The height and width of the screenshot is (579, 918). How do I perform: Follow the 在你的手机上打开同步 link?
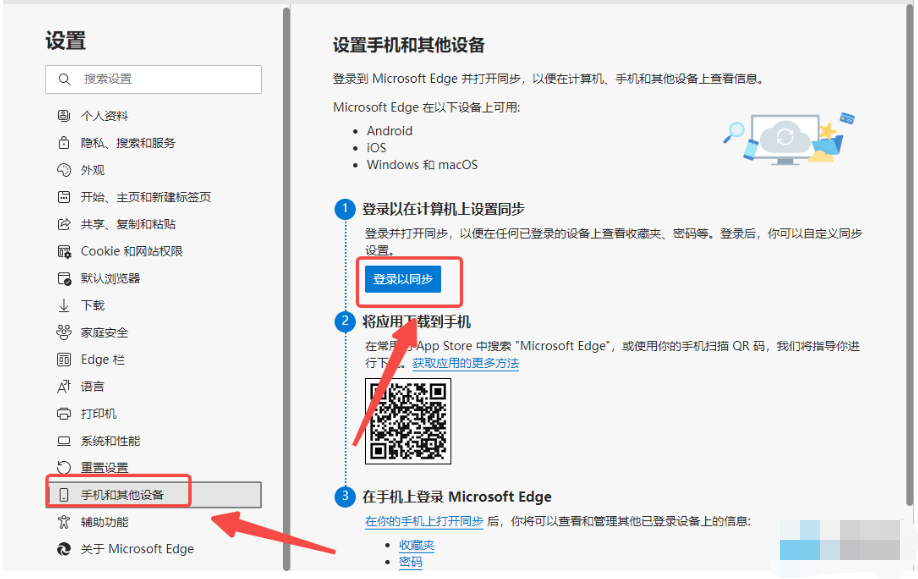click(424, 521)
